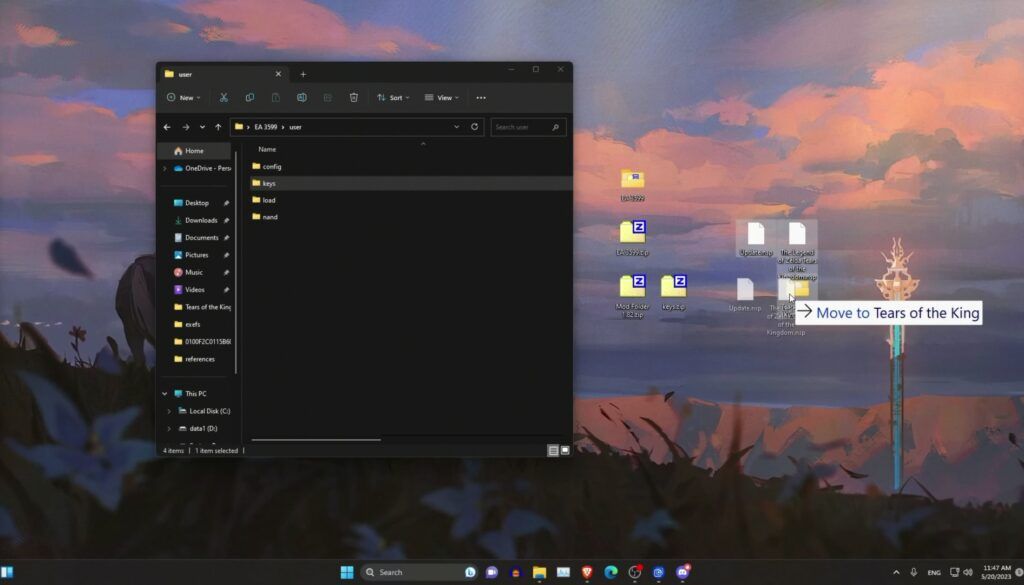Navigate back with the left arrow
Image resolution: width=1024 pixels, height=585 pixels.
coord(167,127)
